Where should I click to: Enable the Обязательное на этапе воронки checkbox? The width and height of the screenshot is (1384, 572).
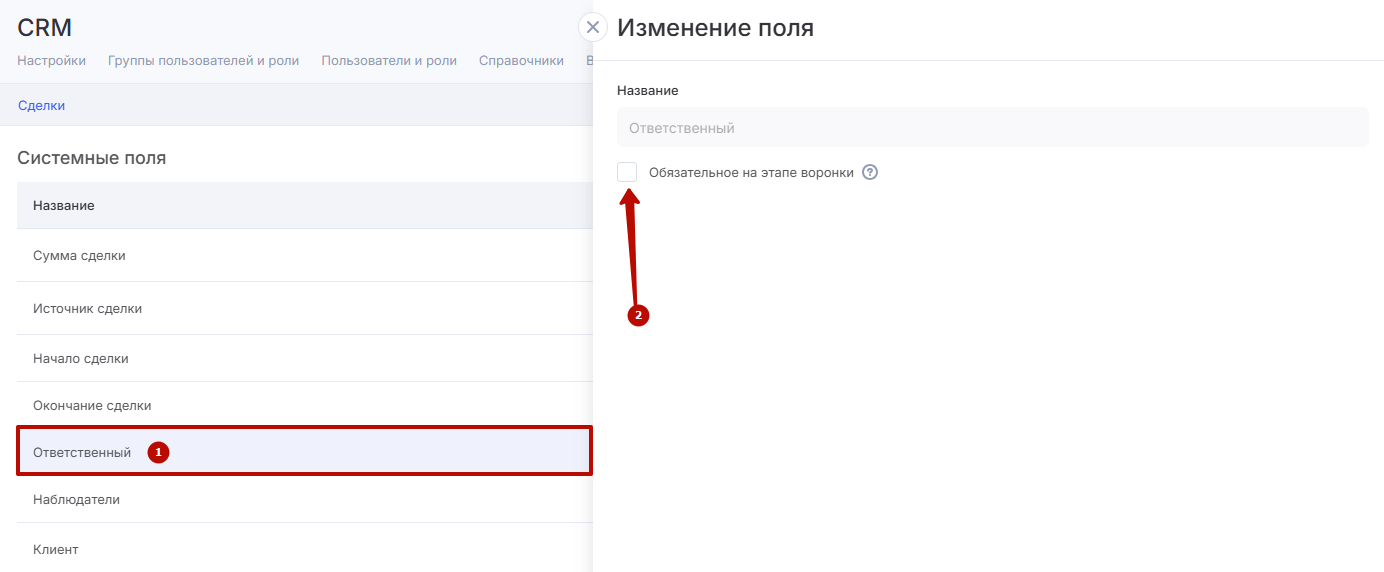[x=627, y=172]
